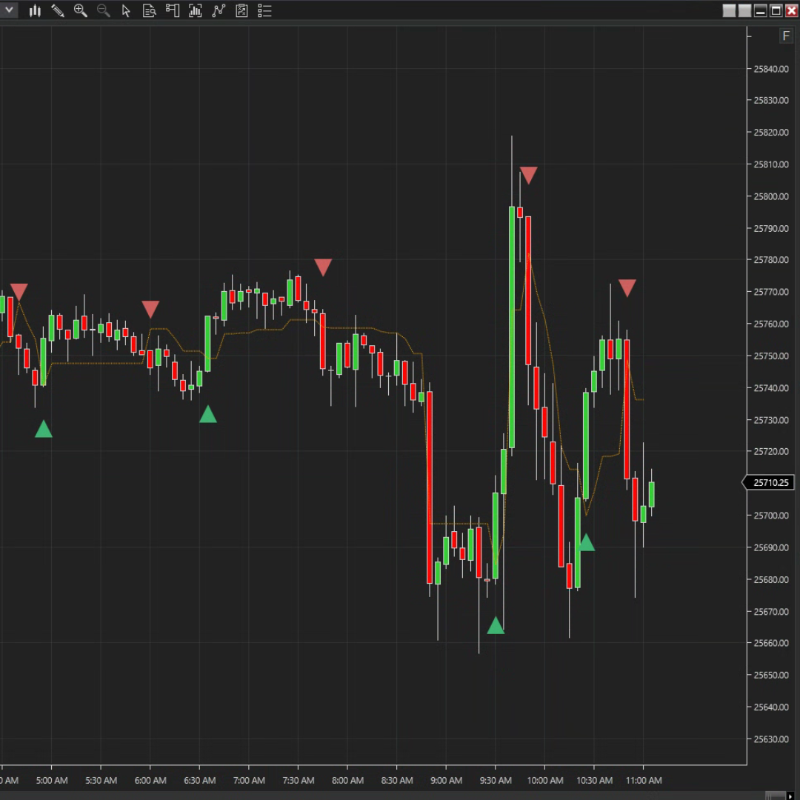Image resolution: width=800 pixels, height=800 pixels.
Task: Select the red sell arrow near 10:00 AM peak
Action: pyautogui.click(x=528, y=175)
